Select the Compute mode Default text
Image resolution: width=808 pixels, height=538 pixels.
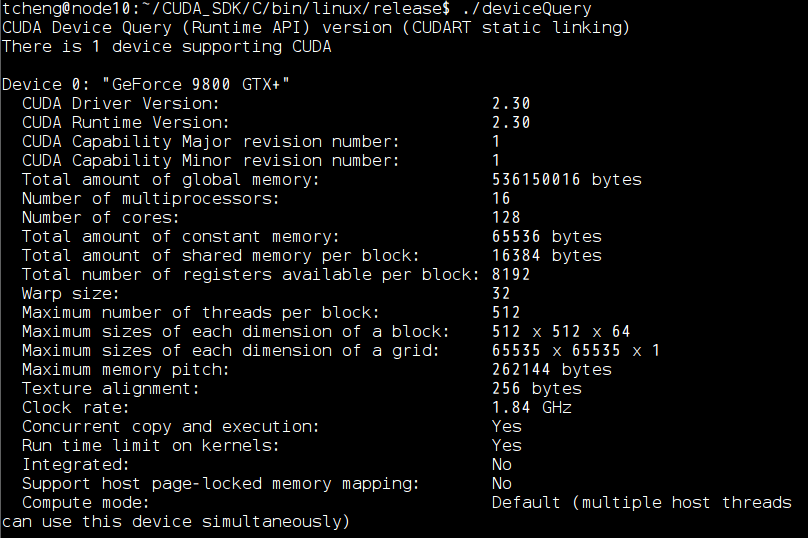(526, 503)
